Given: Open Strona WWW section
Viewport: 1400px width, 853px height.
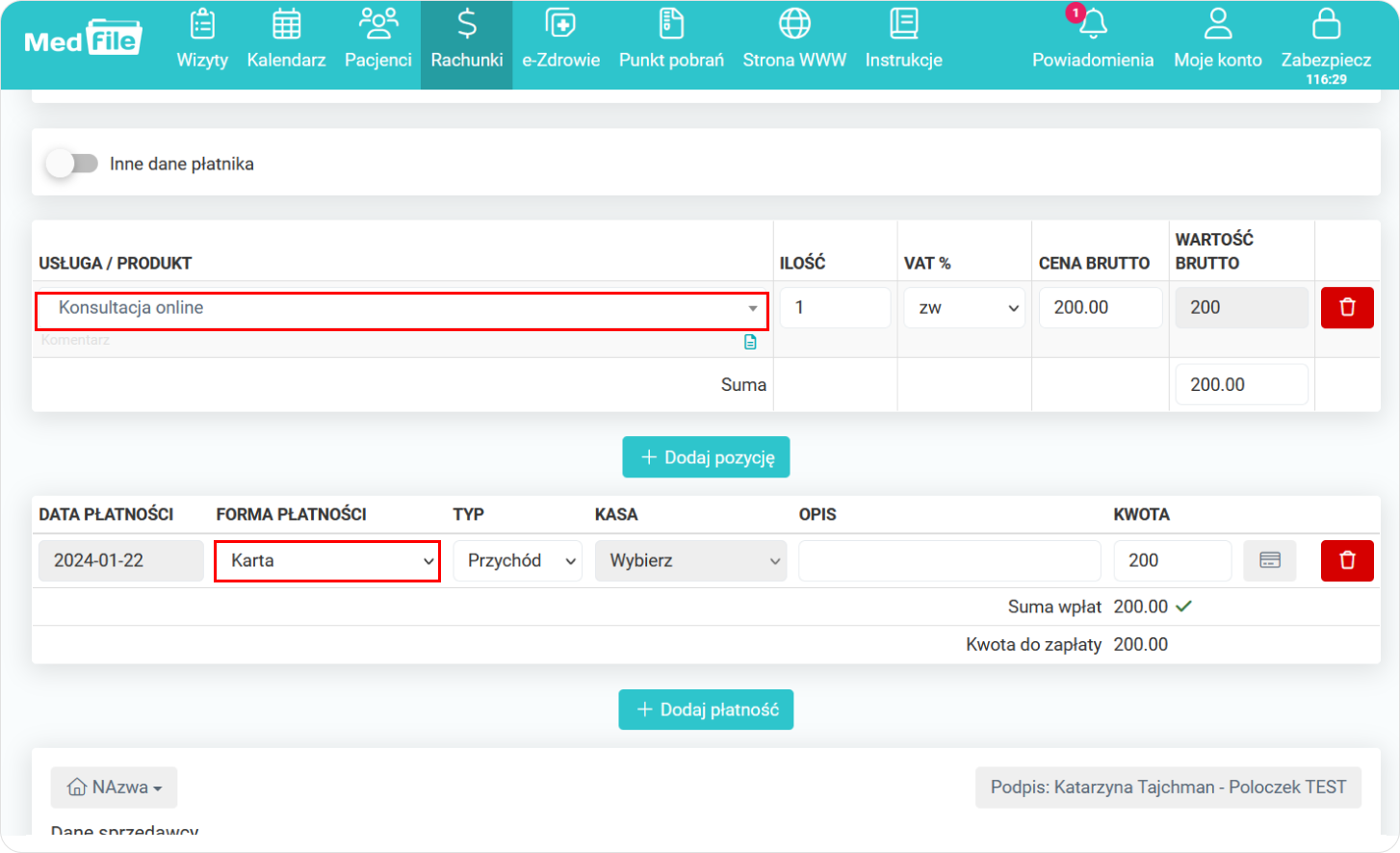Looking at the screenshot, I should [794, 39].
